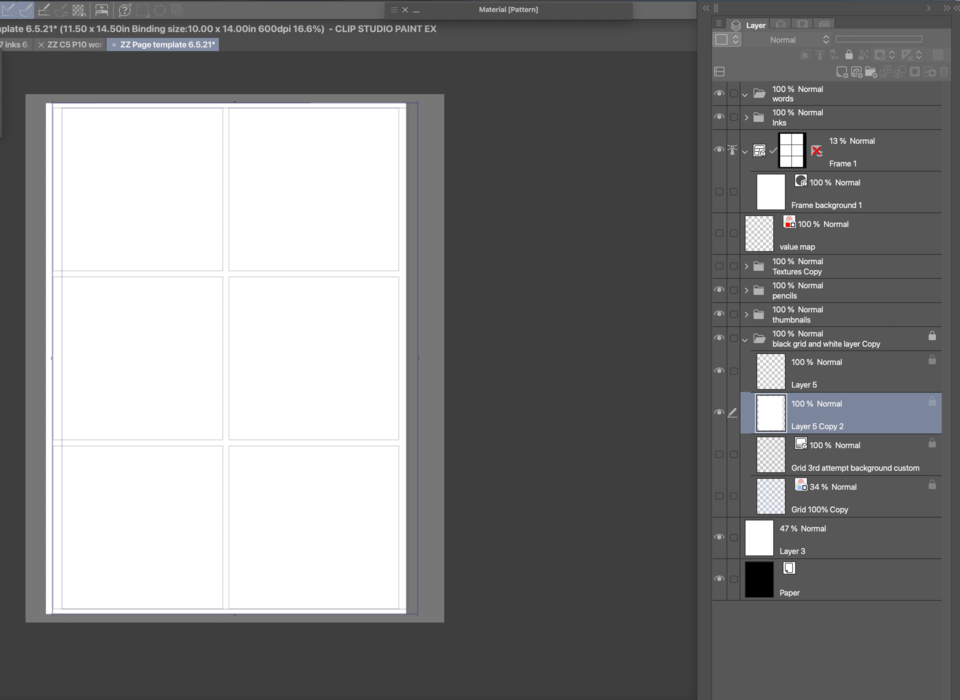Switch to the Layer tab
The image size is (960, 700).
click(748, 25)
